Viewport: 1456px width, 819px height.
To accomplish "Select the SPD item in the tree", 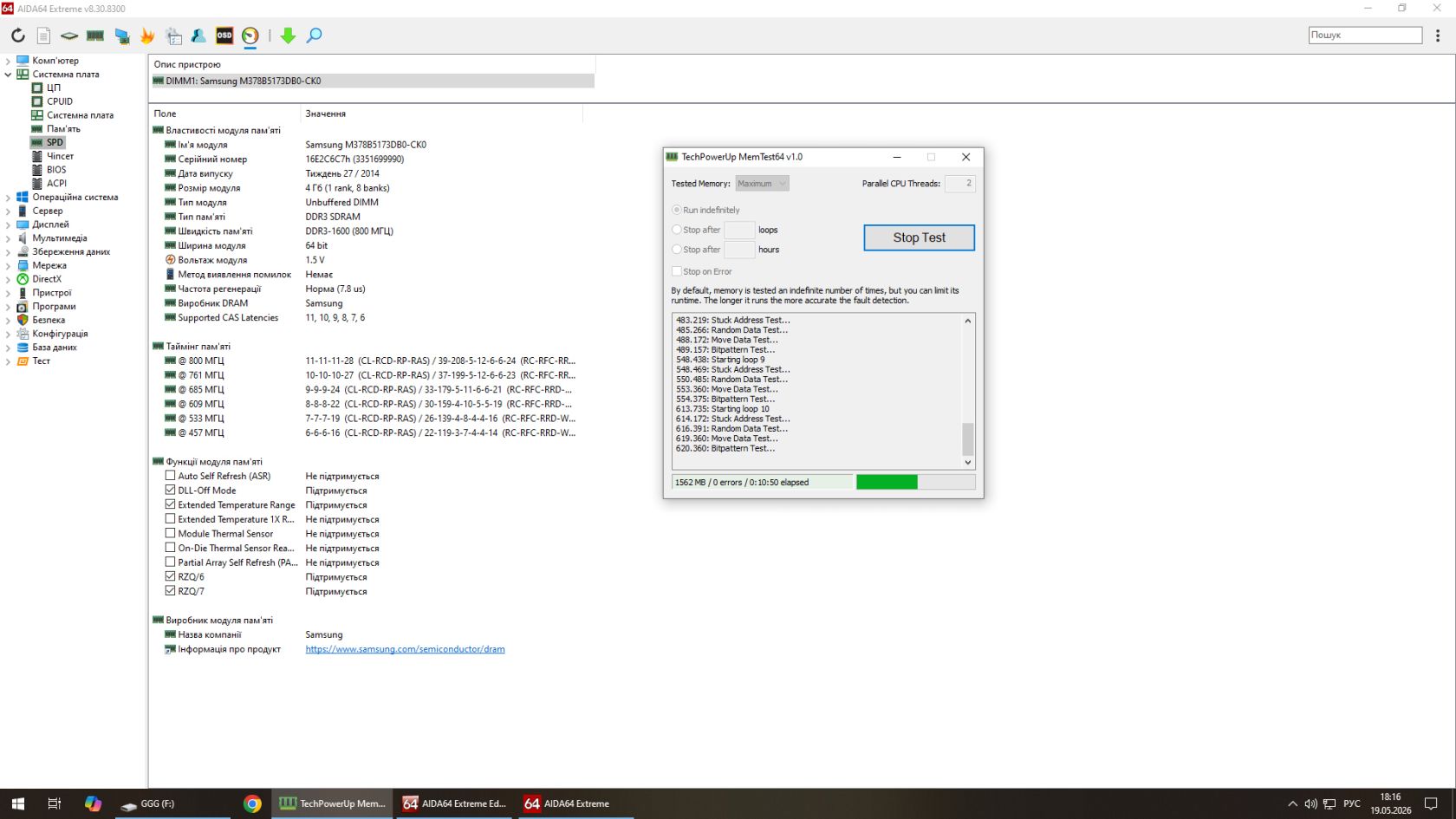I will 55,142.
